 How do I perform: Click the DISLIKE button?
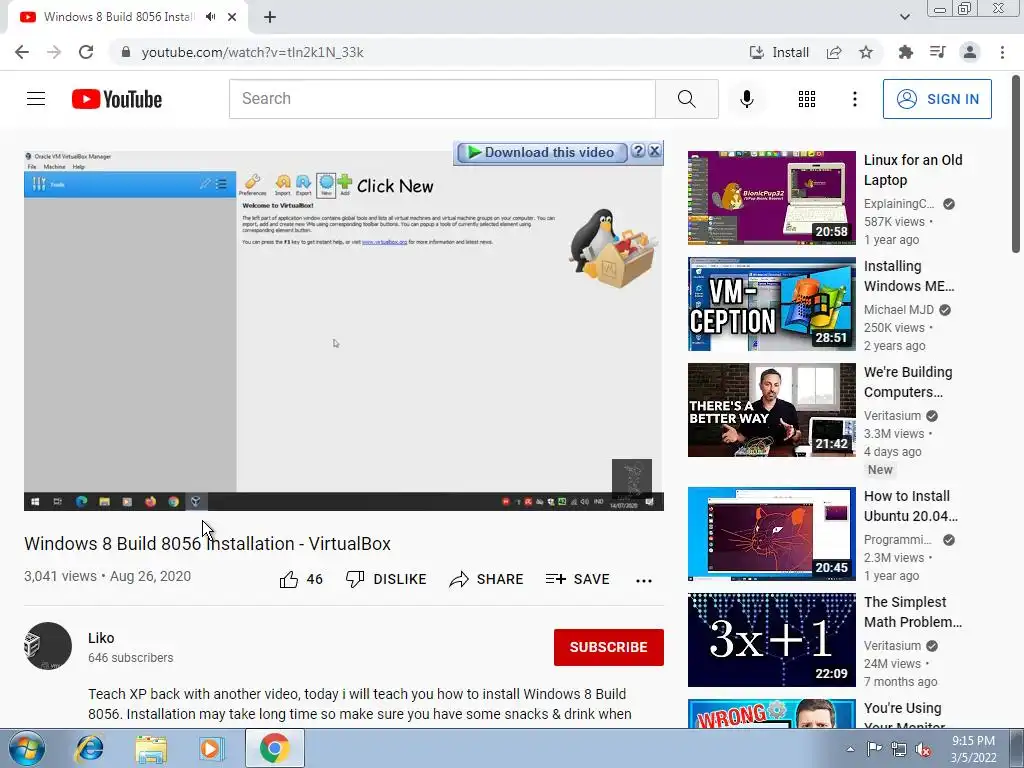coord(386,579)
